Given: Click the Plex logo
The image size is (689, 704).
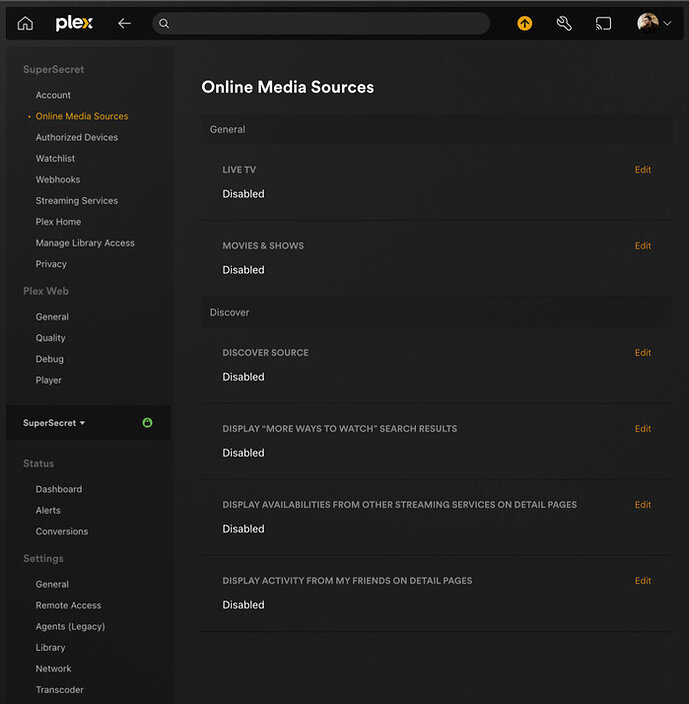Looking at the screenshot, I should (74, 23).
